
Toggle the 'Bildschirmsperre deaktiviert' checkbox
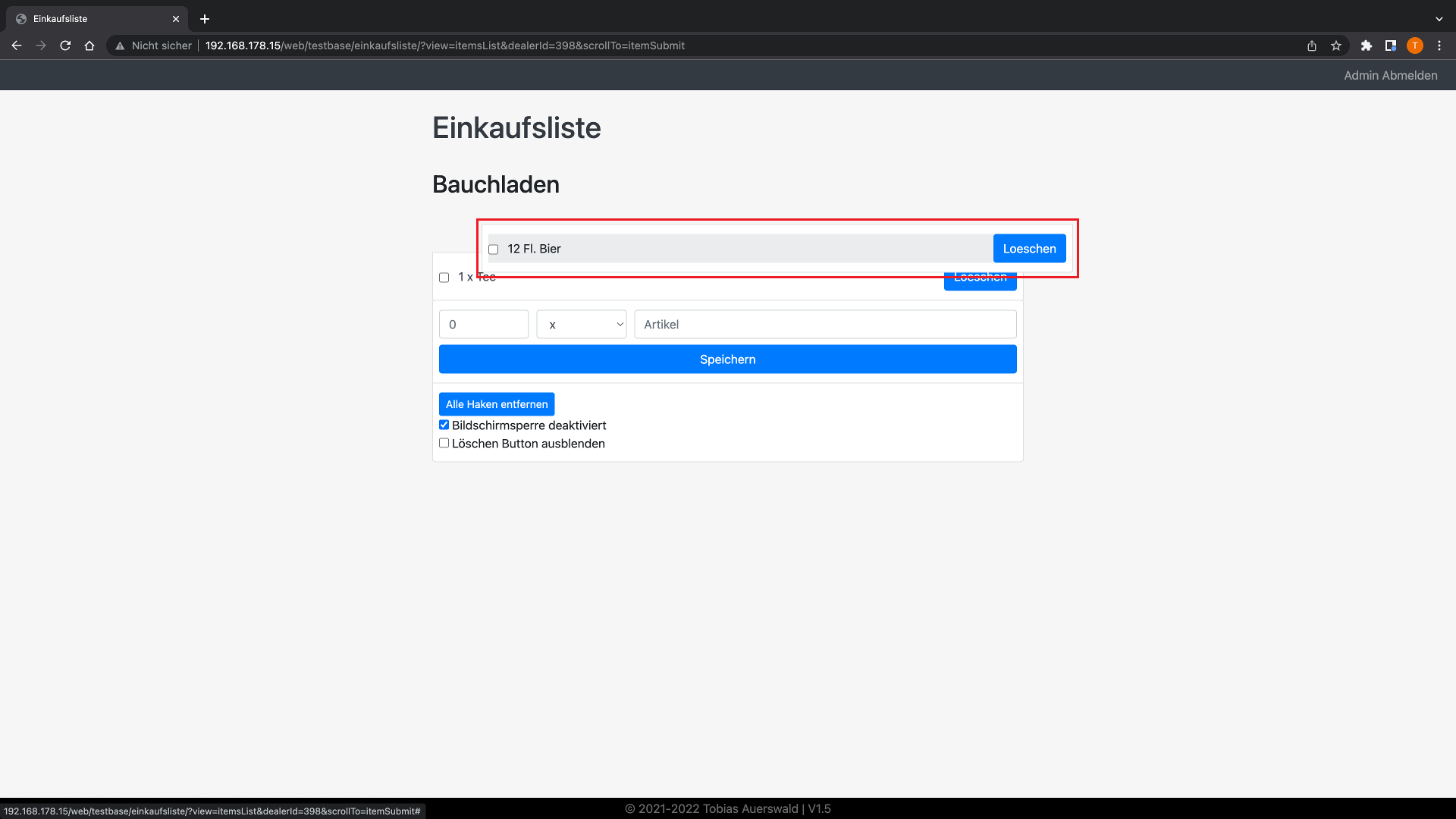[444, 424]
